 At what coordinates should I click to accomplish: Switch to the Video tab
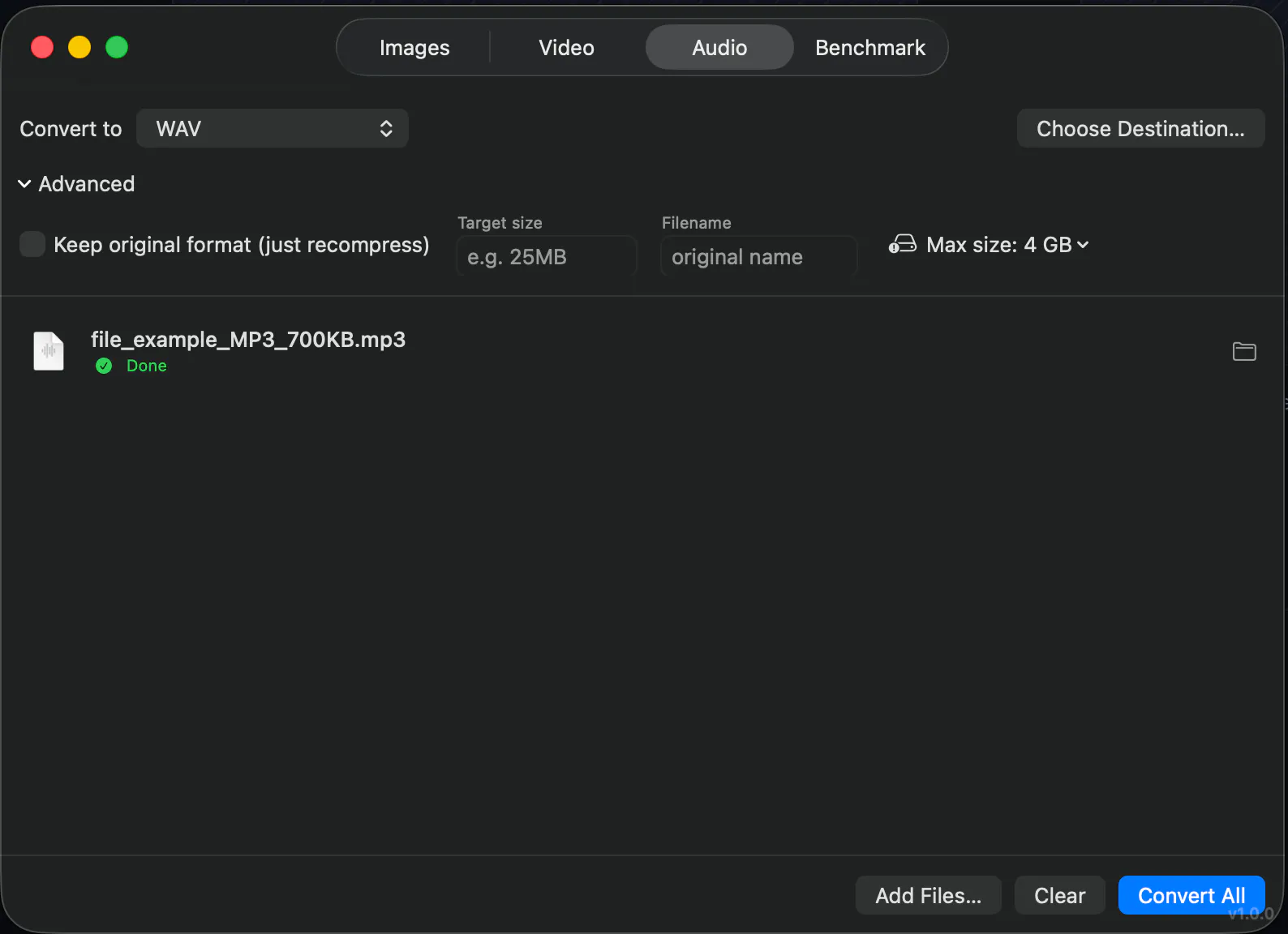point(566,47)
